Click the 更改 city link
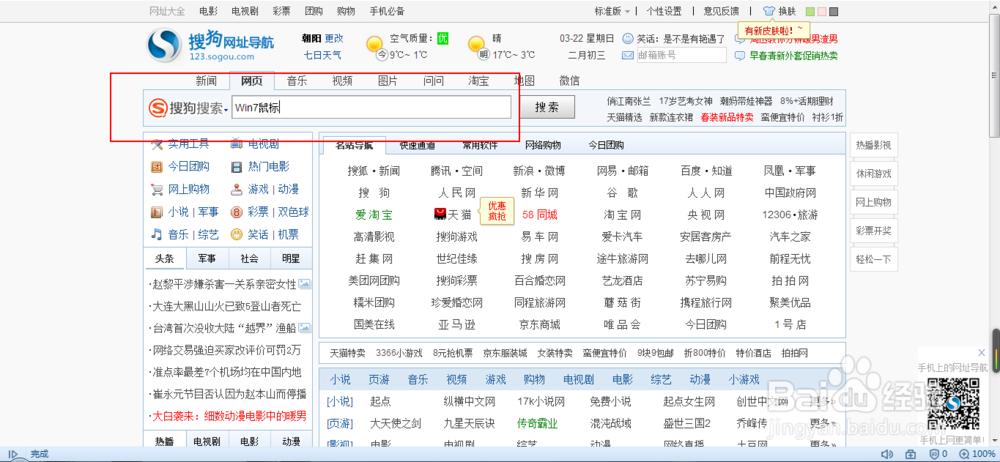This screenshot has height=462, width=1000. (334, 38)
